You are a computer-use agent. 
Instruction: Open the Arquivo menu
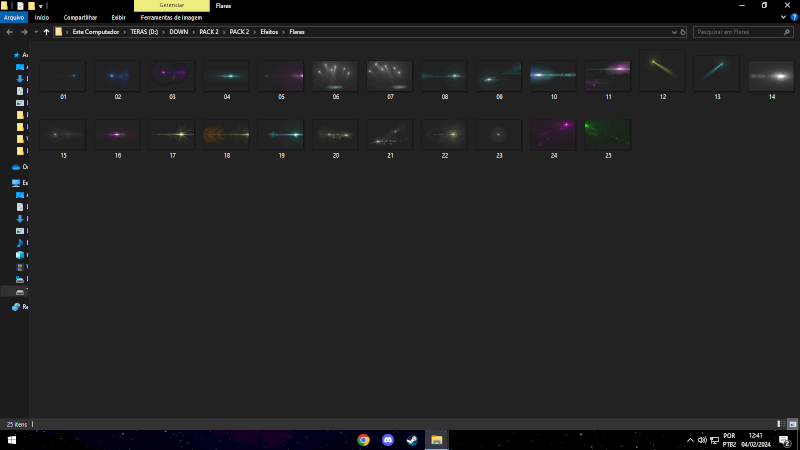coord(14,17)
